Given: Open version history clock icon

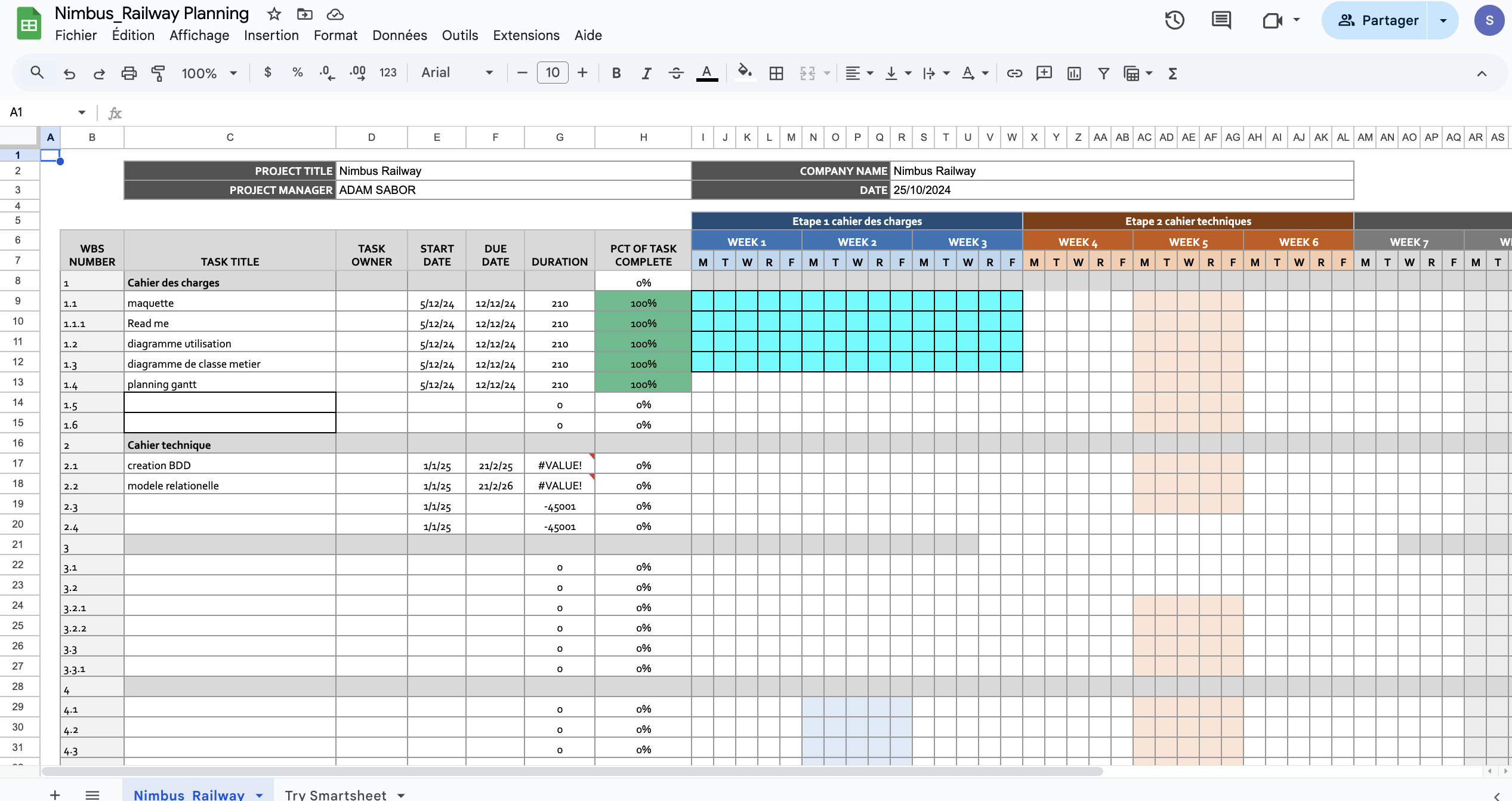Looking at the screenshot, I should [1174, 20].
